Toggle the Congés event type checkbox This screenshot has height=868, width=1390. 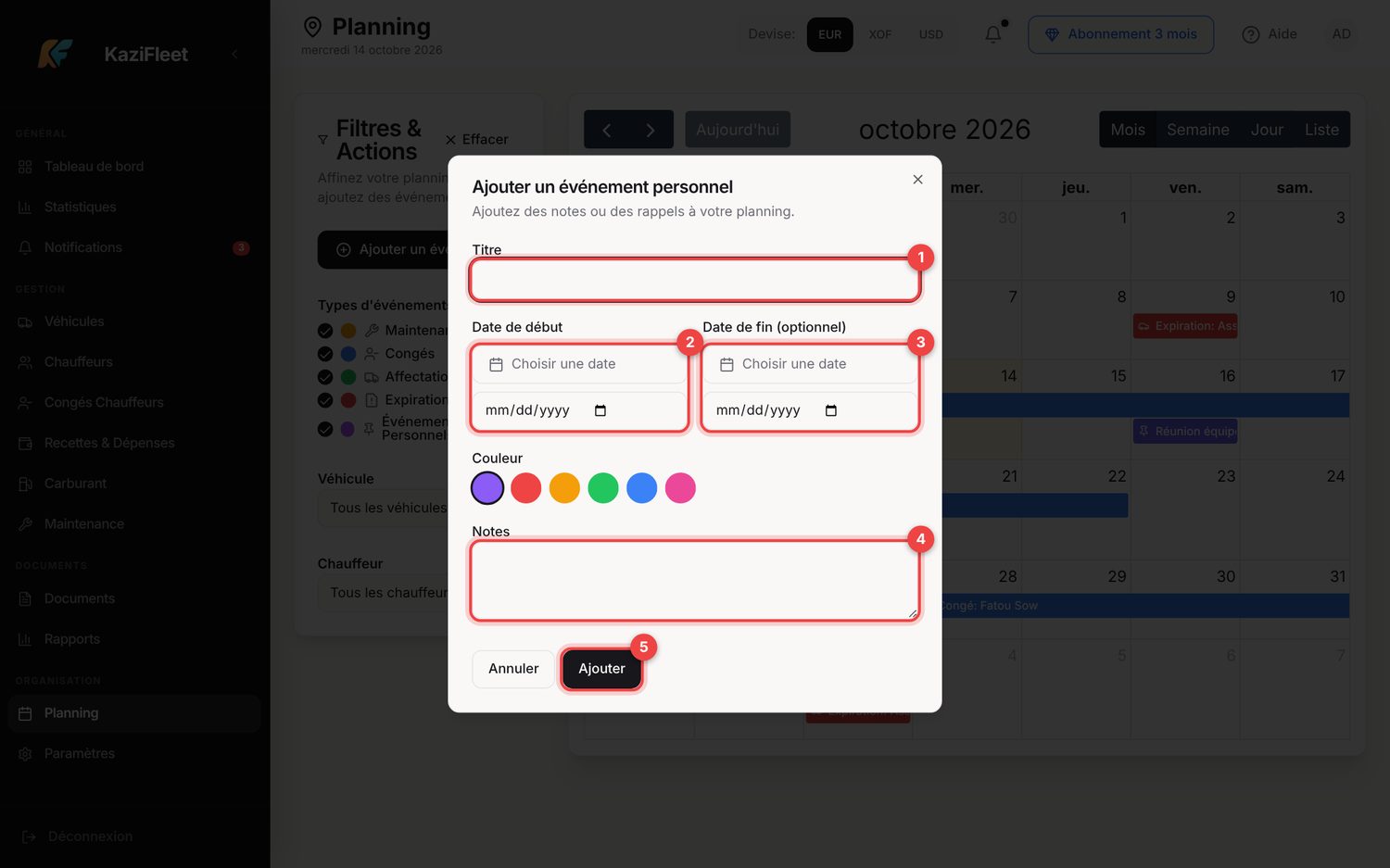click(325, 354)
